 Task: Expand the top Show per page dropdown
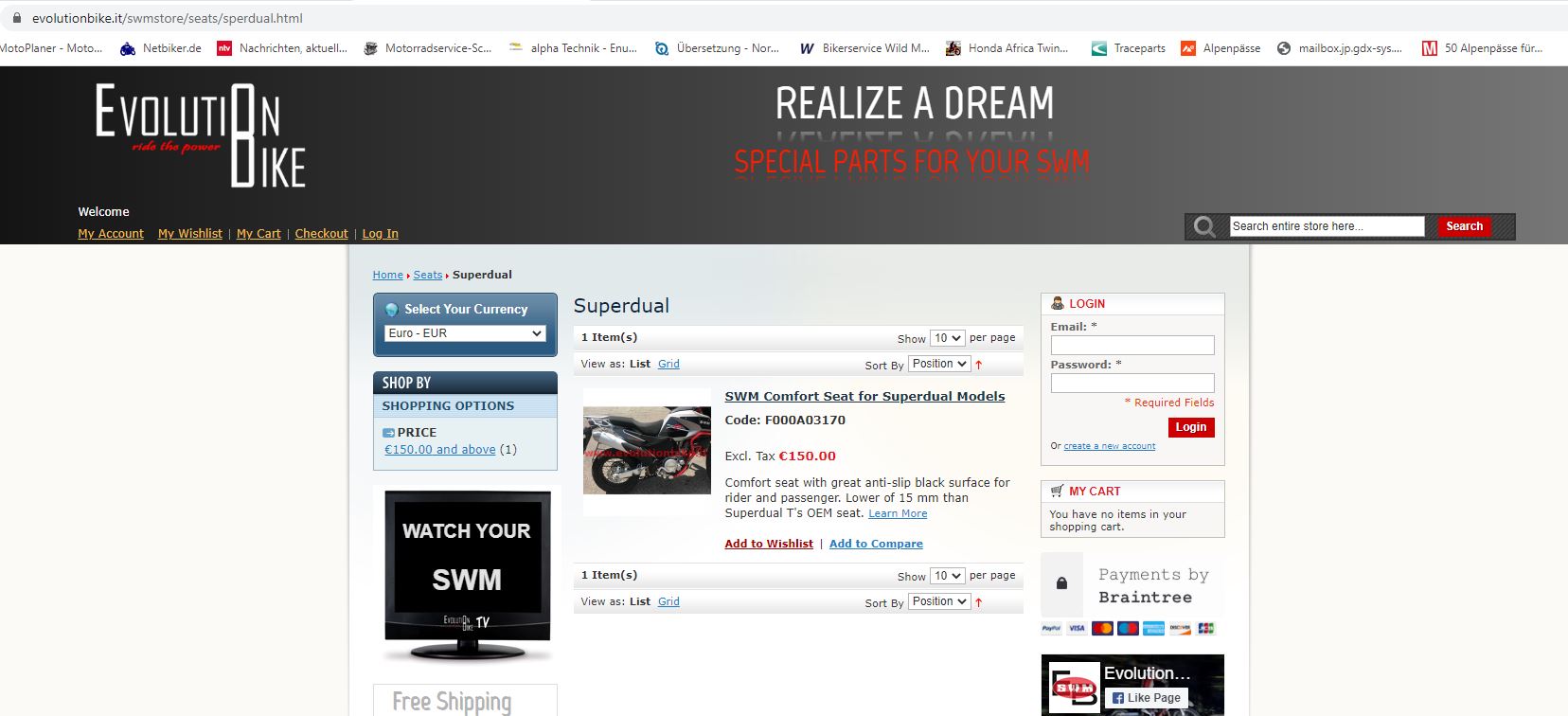click(x=947, y=338)
